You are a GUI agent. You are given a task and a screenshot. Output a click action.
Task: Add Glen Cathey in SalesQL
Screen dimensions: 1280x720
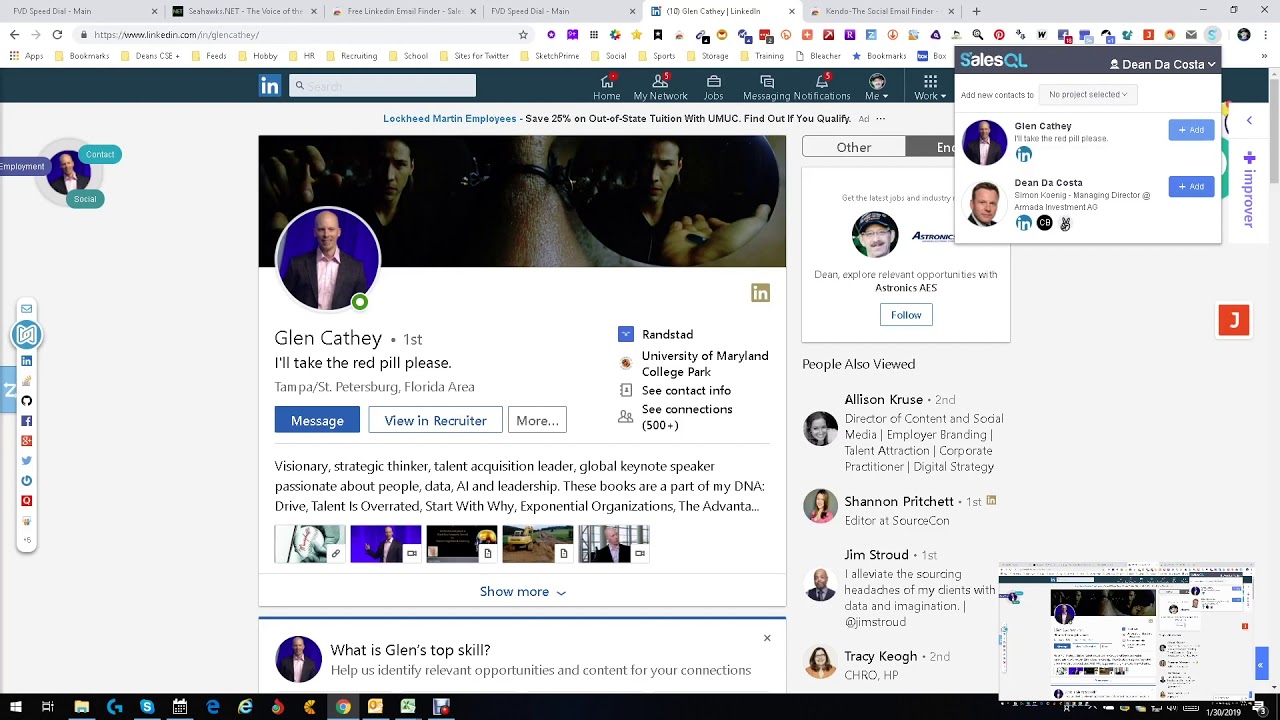[x=1191, y=130]
